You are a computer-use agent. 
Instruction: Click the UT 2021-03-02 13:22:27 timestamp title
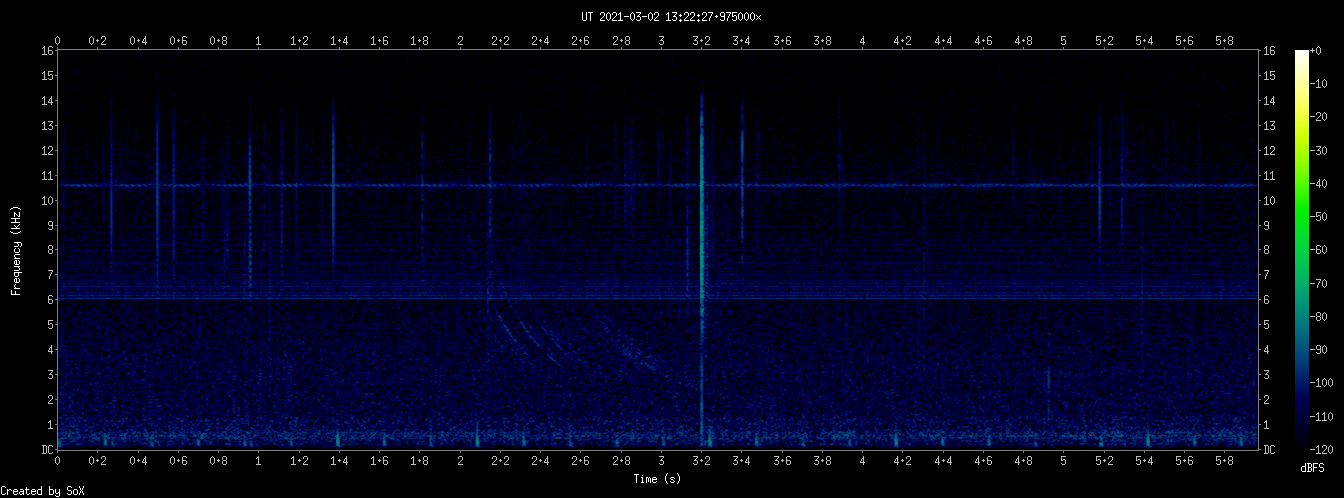point(671,17)
